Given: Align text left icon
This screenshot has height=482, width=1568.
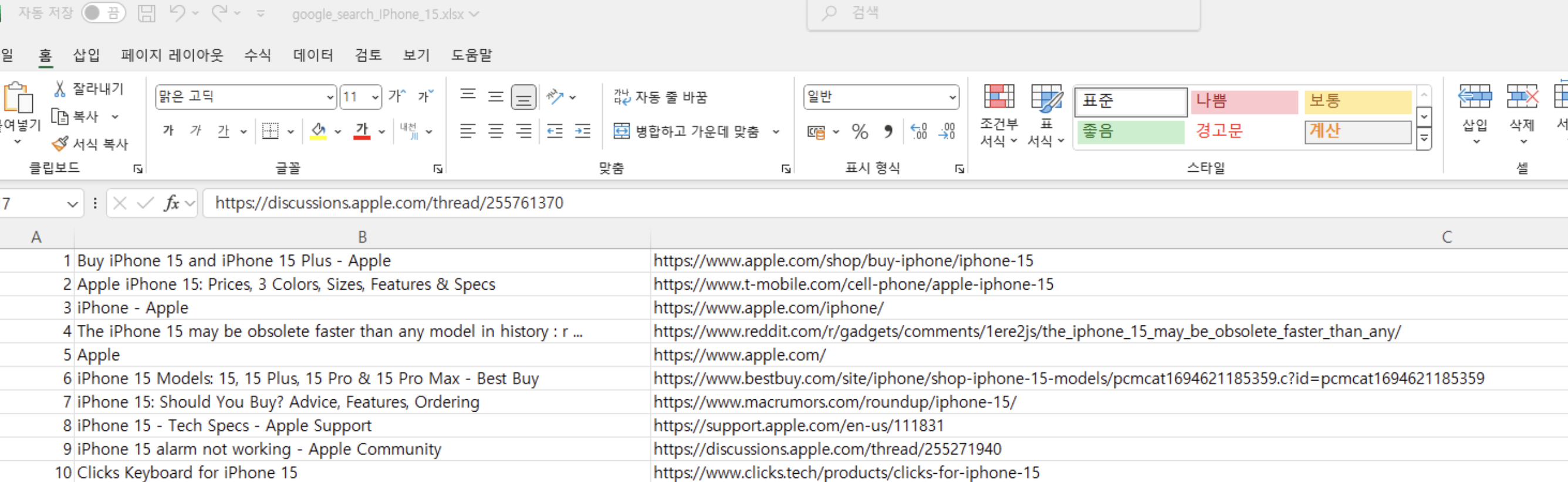Looking at the screenshot, I should point(468,131).
